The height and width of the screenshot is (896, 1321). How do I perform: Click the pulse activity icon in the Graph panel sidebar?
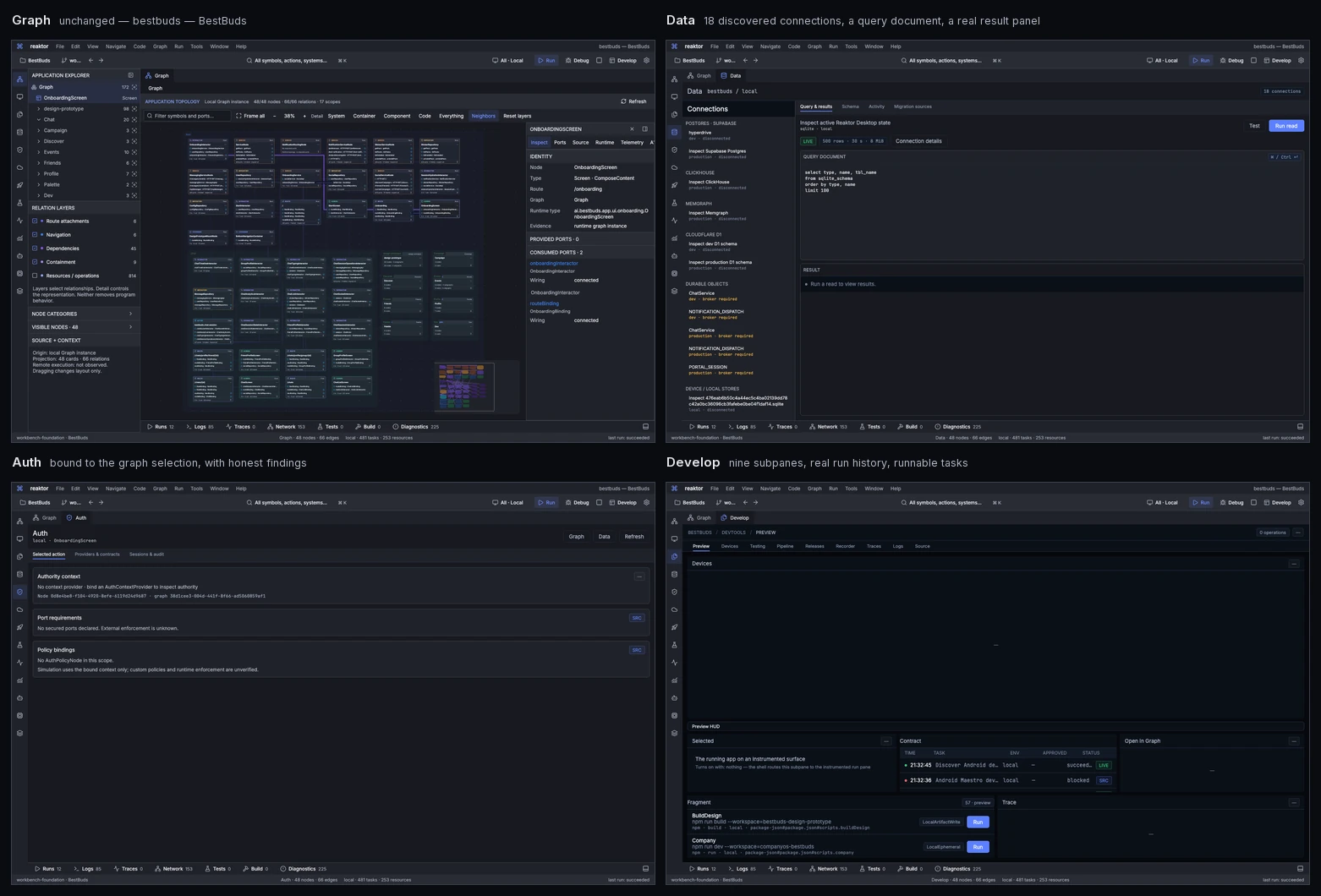pyautogui.click(x=19, y=221)
